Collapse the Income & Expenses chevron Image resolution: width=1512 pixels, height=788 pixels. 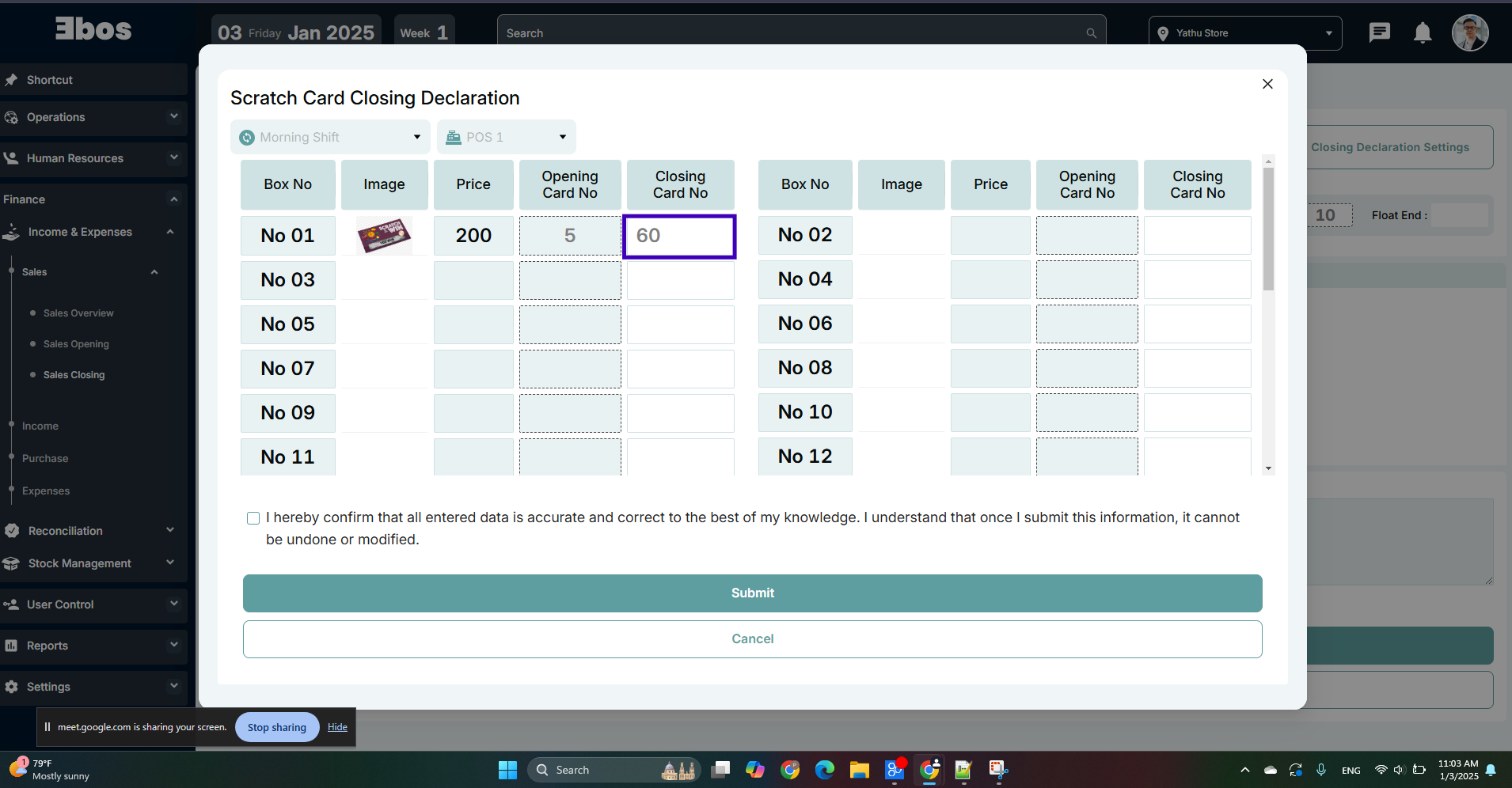click(170, 232)
